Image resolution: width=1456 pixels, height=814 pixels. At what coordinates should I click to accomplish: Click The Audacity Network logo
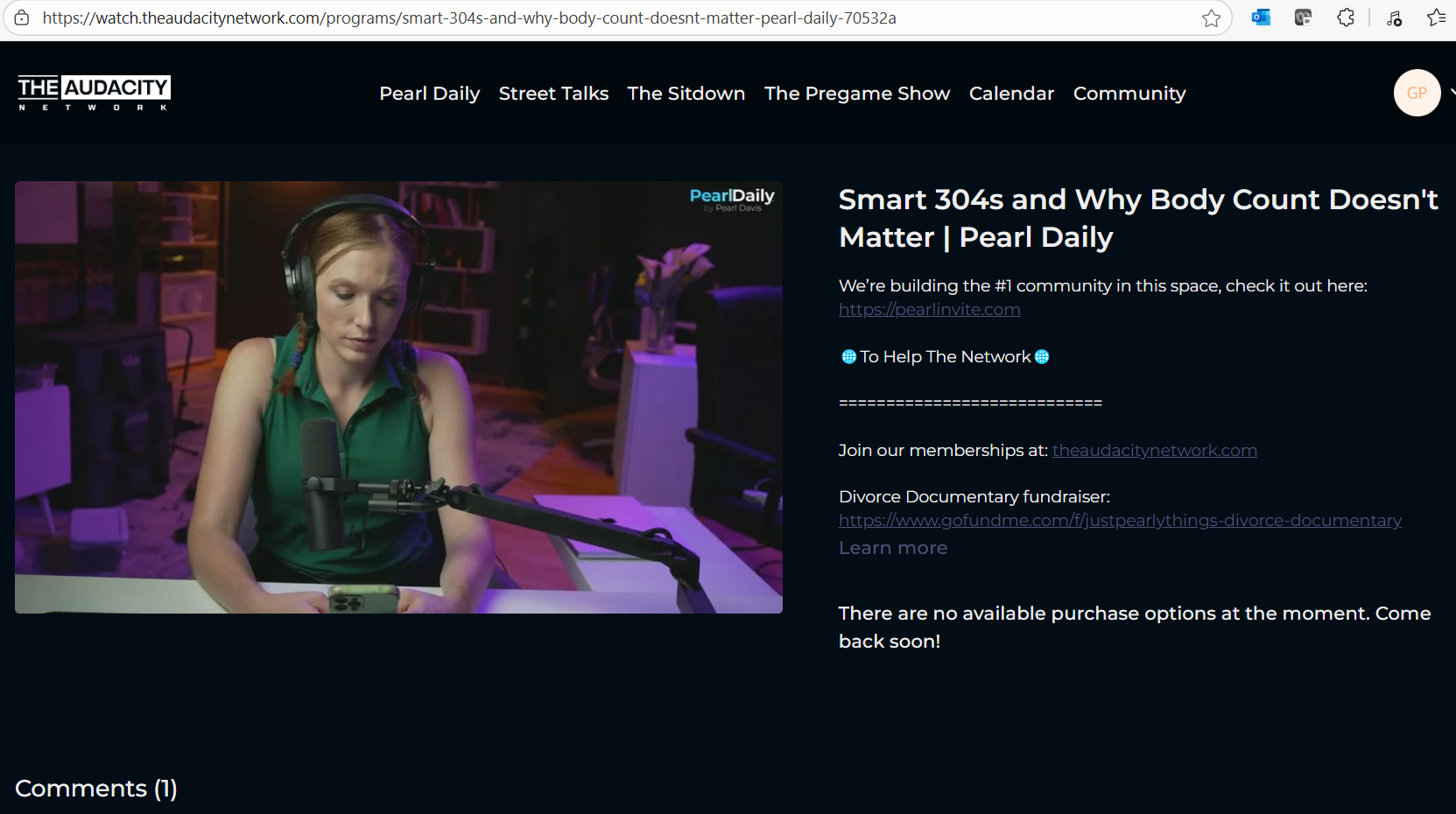(94, 93)
